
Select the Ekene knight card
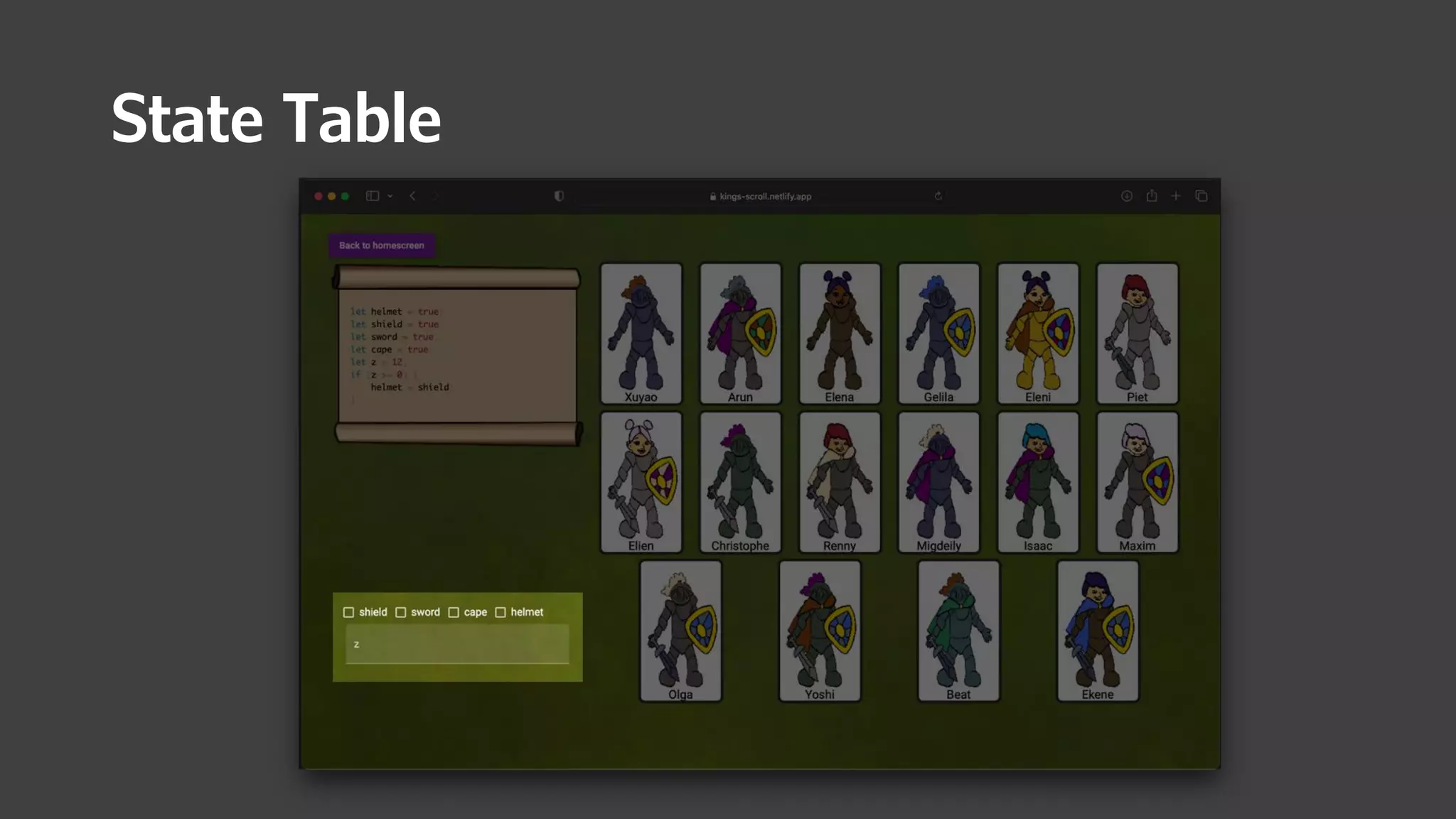[x=1097, y=631]
